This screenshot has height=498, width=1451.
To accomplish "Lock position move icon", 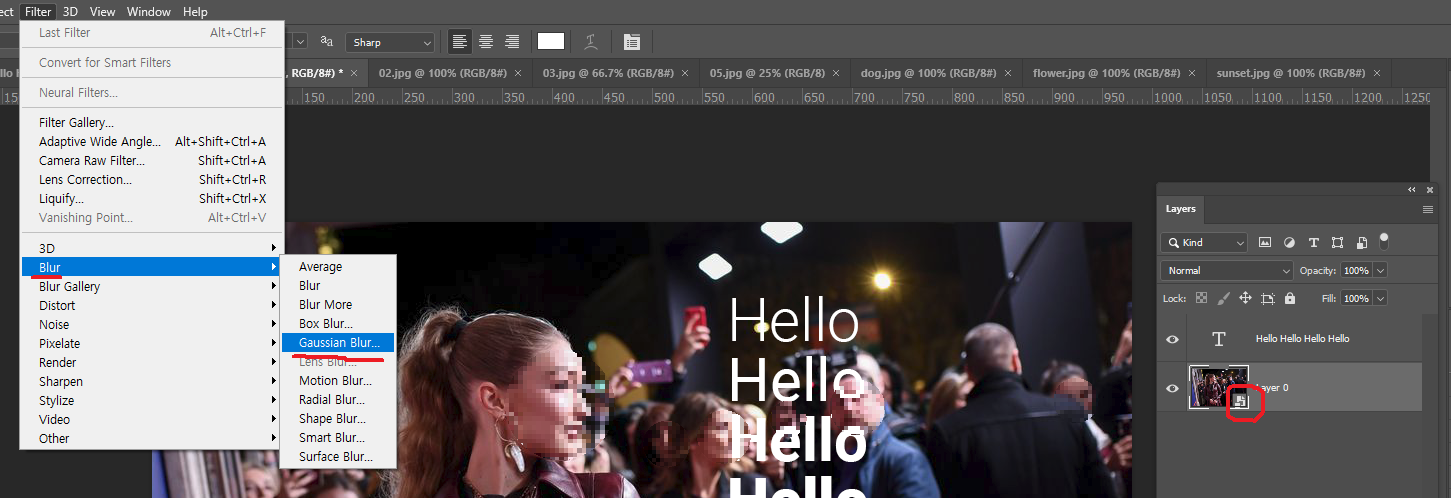I will point(1245,298).
